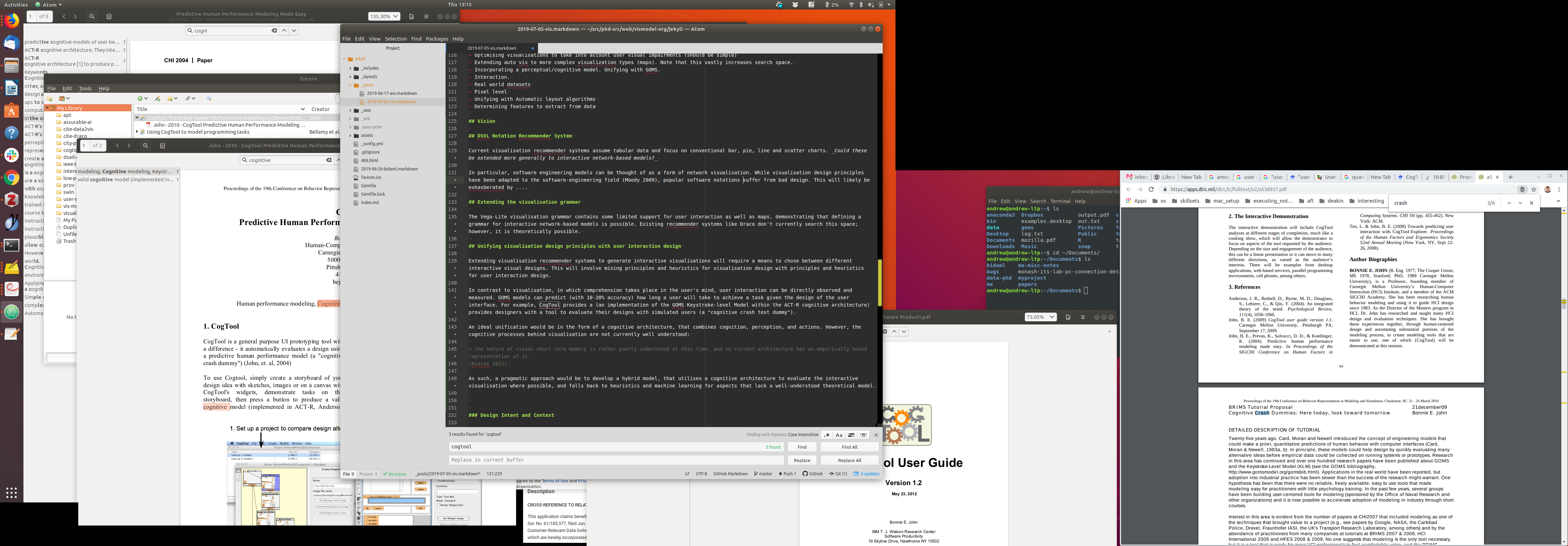This screenshot has width=1568, height=546.
Task: Toggle whole word option in find panel
Action: tap(863, 435)
